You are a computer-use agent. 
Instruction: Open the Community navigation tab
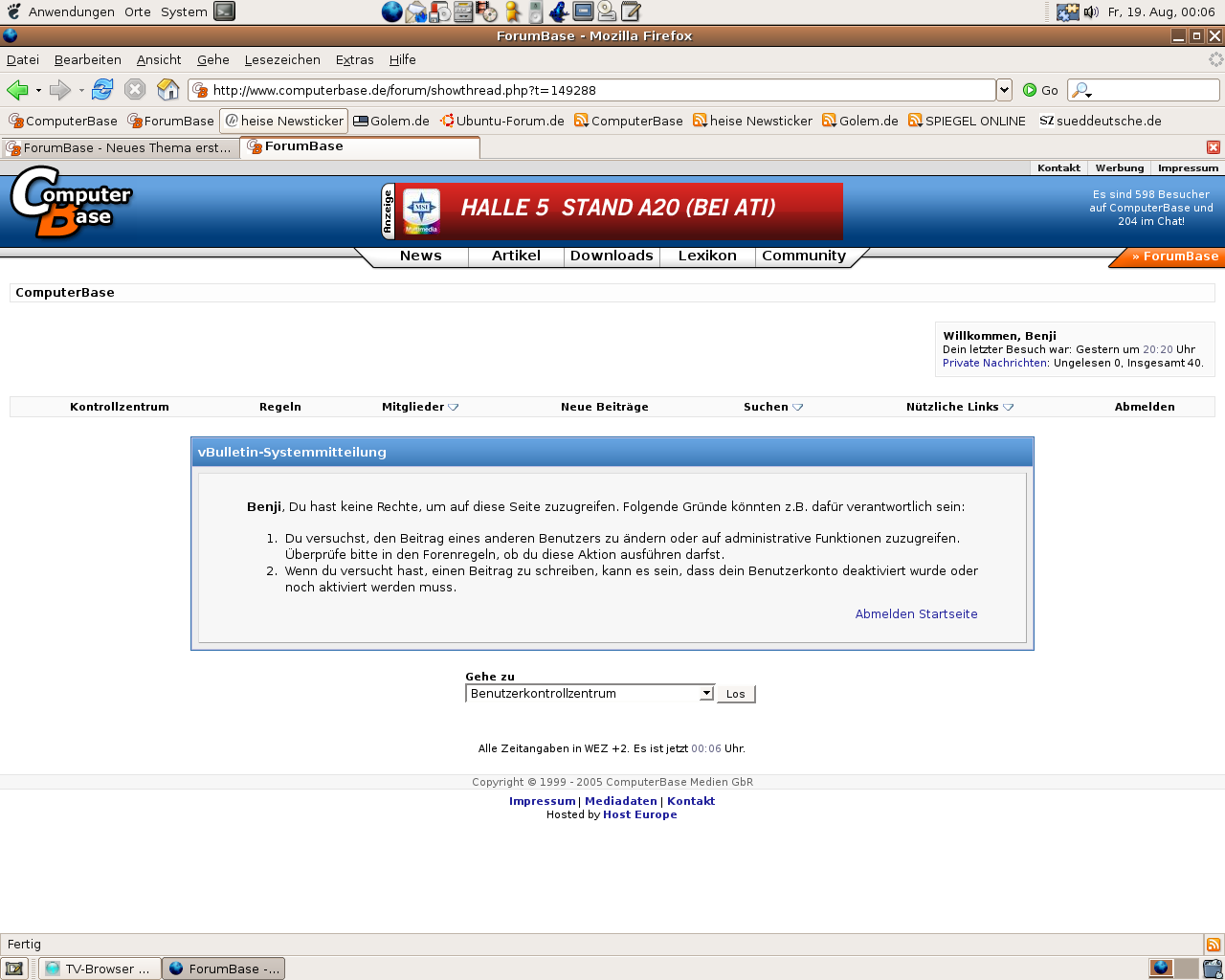804,256
